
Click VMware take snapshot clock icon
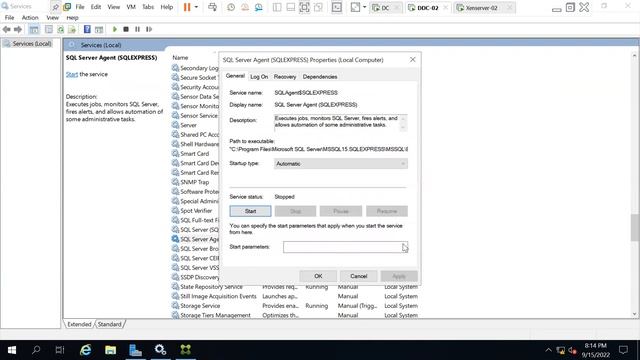(231, 7)
